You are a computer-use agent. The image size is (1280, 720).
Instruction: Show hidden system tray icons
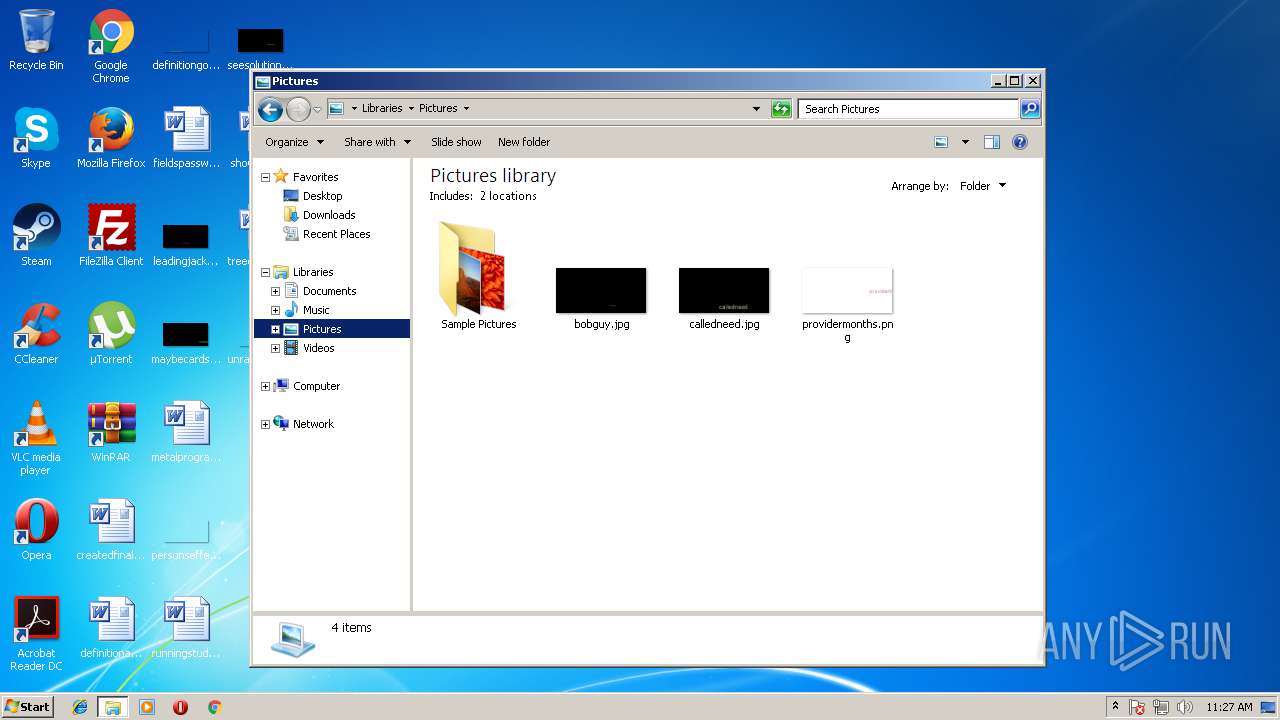1115,707
